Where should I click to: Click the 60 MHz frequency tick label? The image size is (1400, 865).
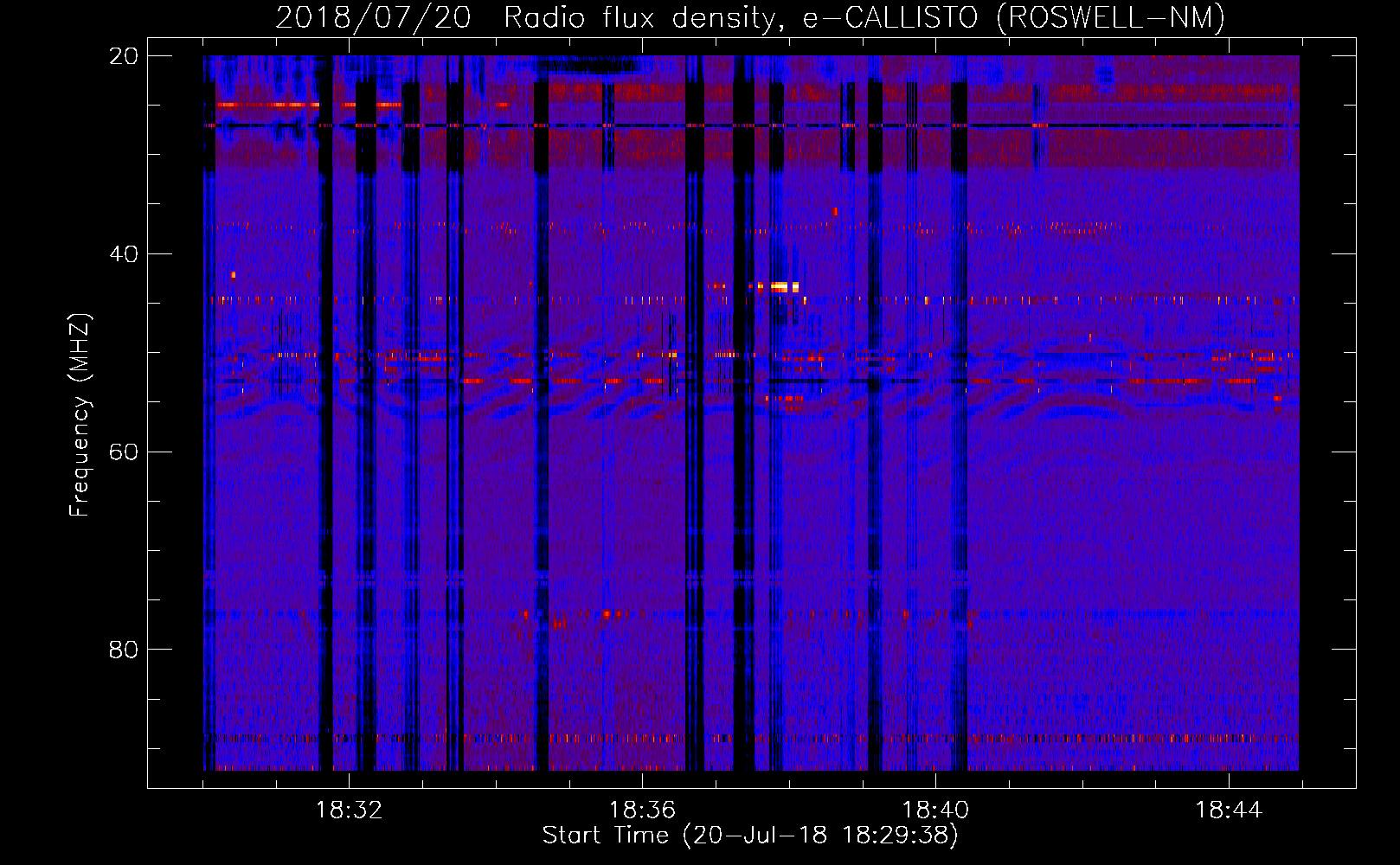[x=123, y=452]
